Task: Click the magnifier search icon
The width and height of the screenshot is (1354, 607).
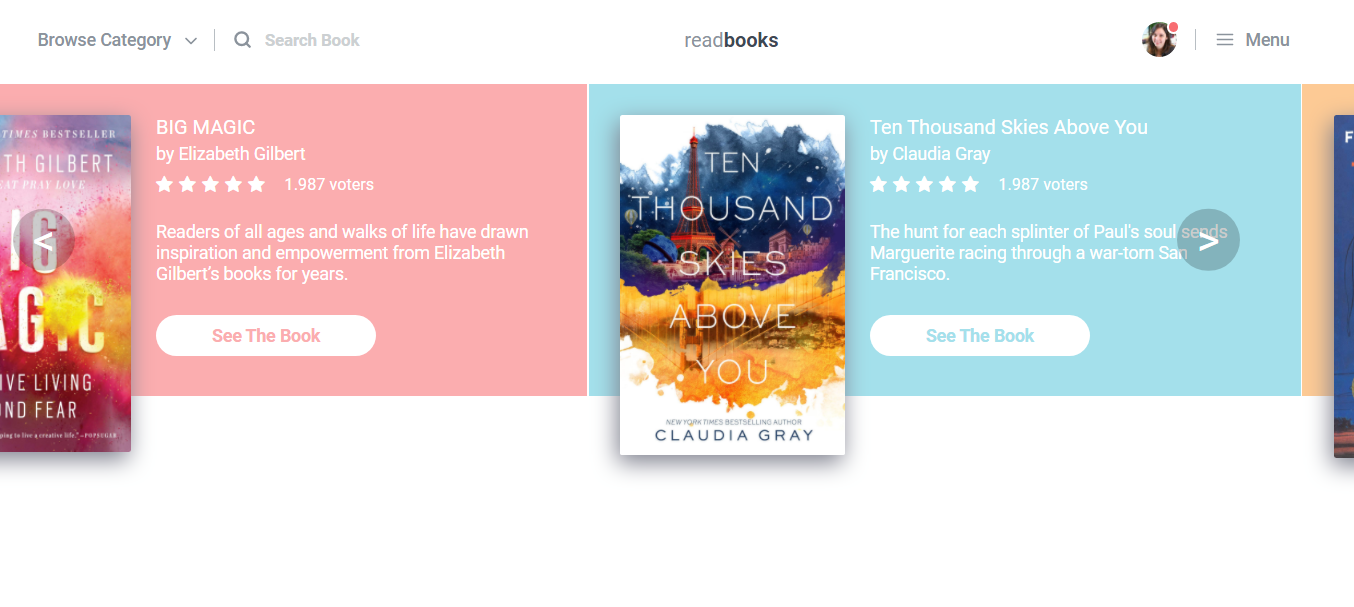Action: (242, 40)
